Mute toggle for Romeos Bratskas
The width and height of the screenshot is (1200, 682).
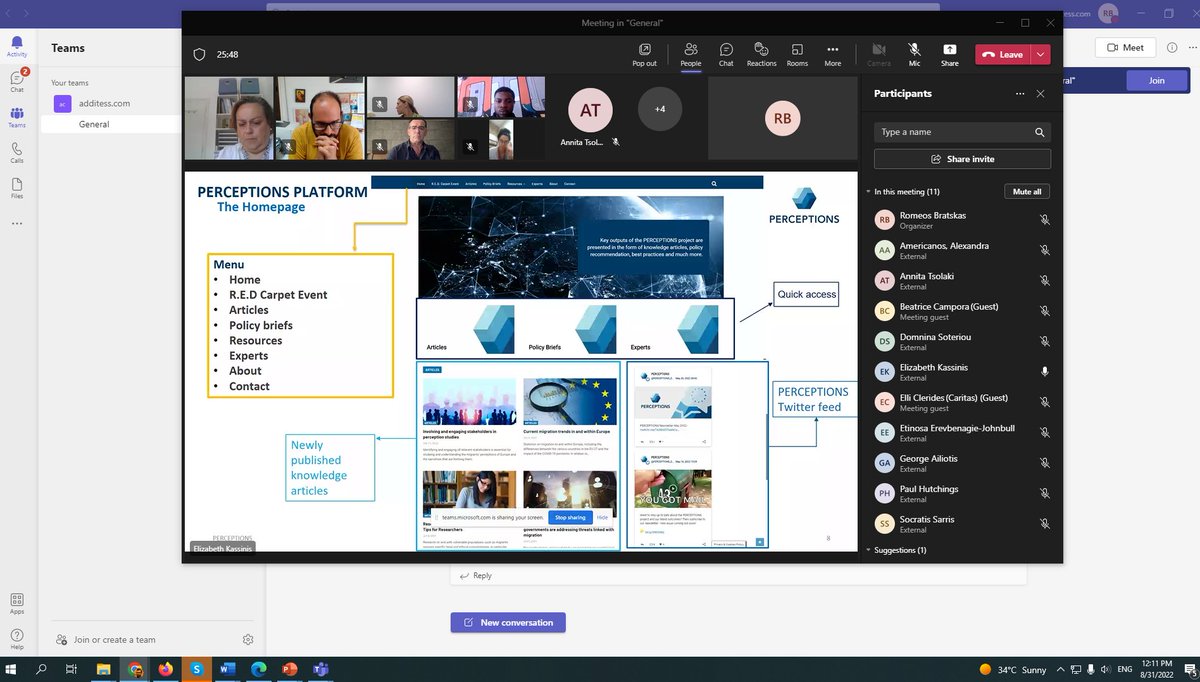pos(1044,220)
